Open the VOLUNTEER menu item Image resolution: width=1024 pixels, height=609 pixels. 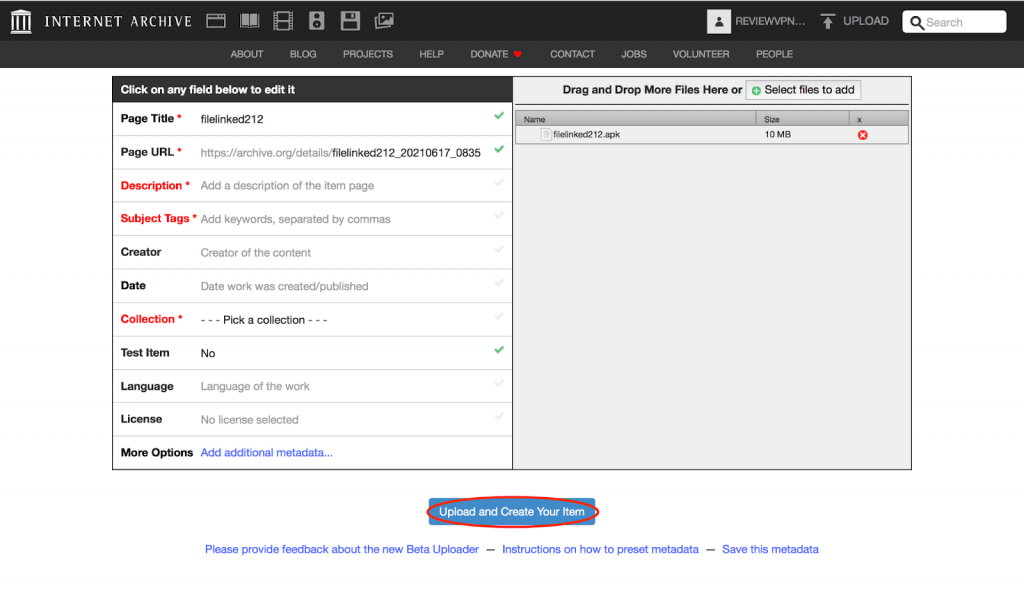tap(701, 54)
